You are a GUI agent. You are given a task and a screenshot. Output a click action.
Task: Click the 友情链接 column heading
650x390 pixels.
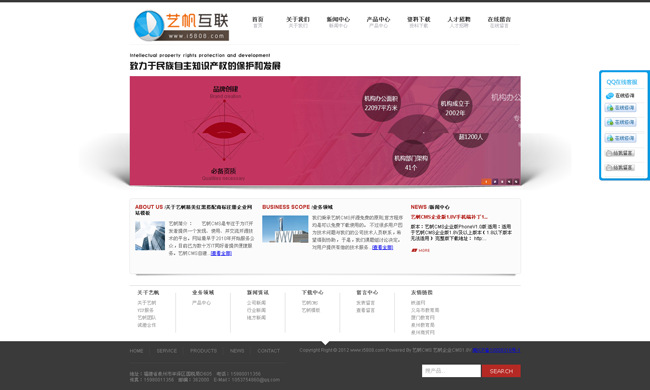422,293
